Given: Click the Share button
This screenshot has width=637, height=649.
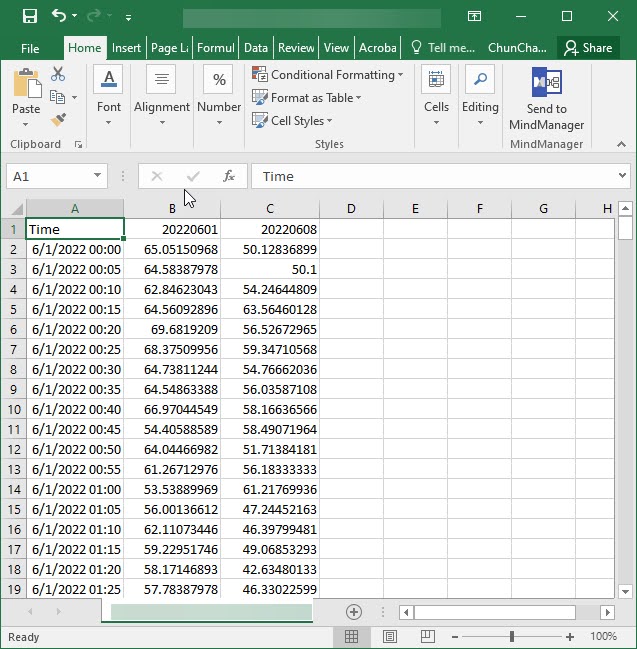Looking at the screenshot, I should click(x=587, y=48).
